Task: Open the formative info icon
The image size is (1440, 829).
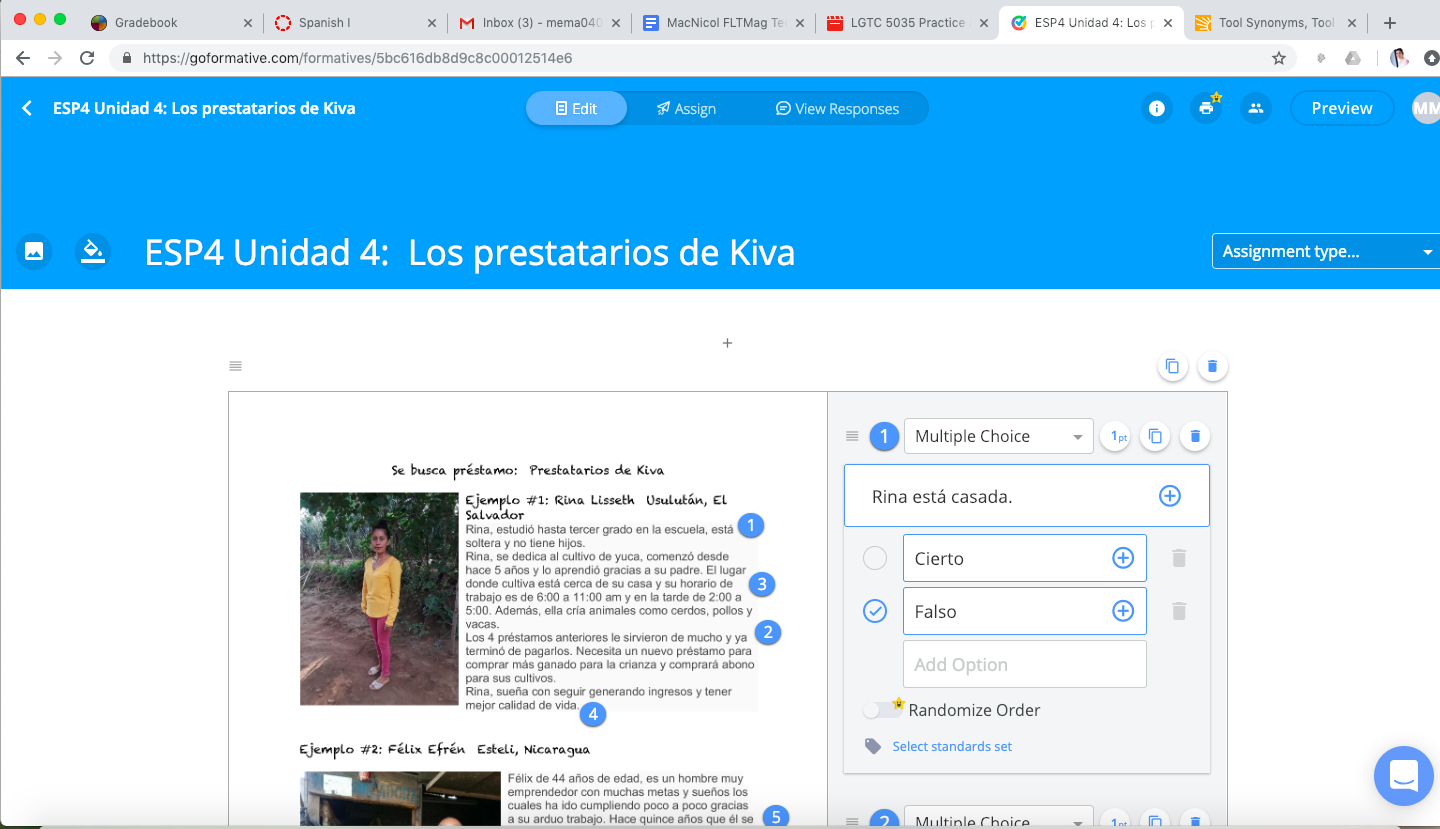Action: coord(1156,108)
